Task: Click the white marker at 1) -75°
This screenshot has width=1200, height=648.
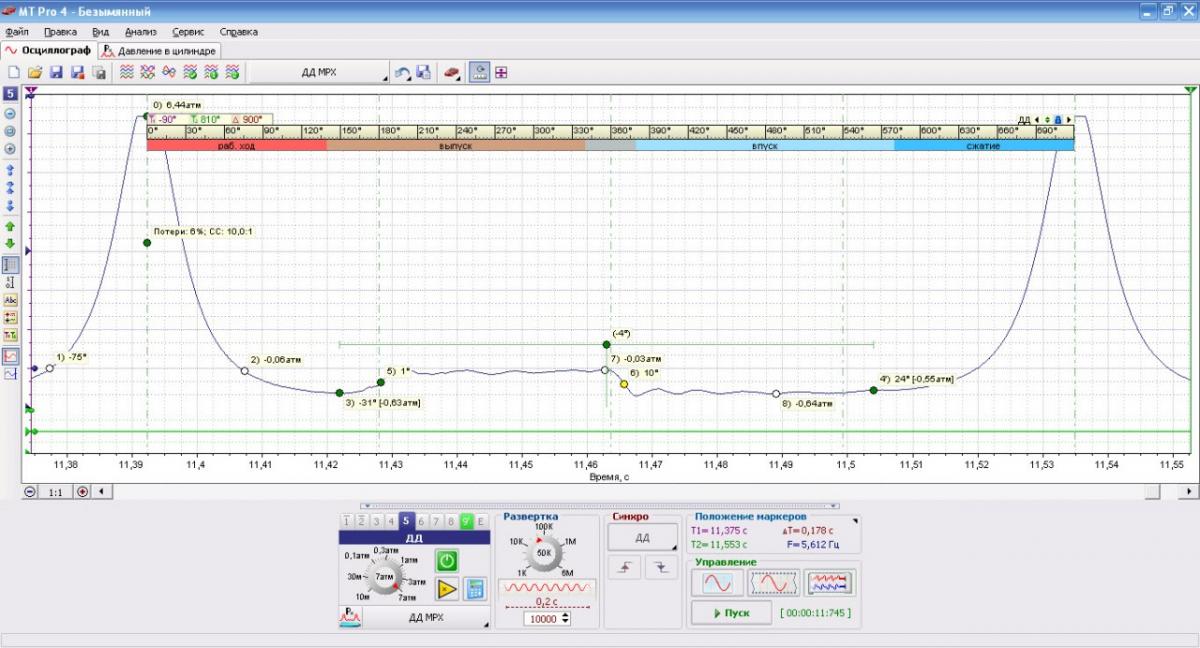Action: click(50, 368)
